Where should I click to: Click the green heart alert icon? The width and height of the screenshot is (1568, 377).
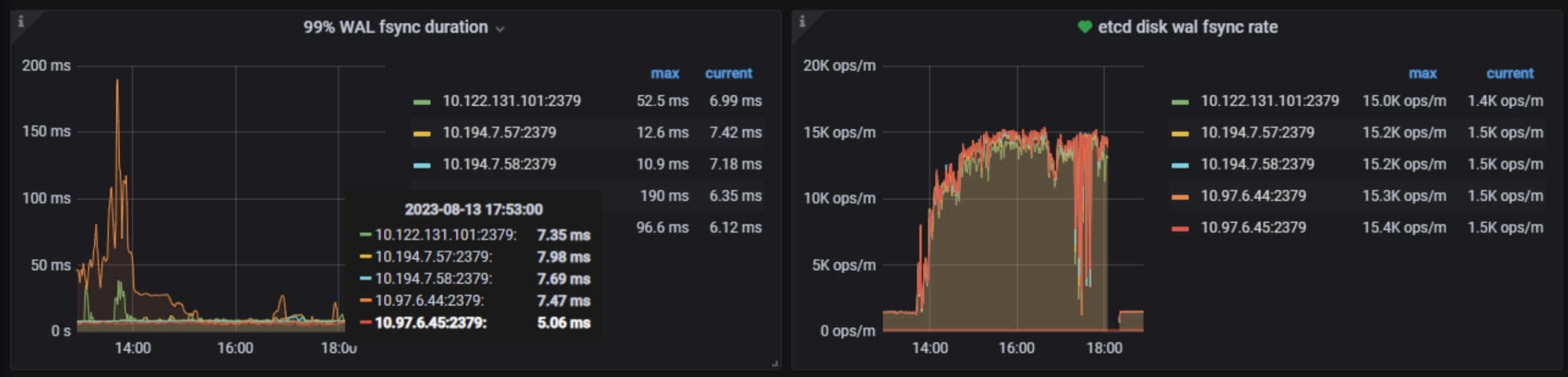click(1085, 27)
